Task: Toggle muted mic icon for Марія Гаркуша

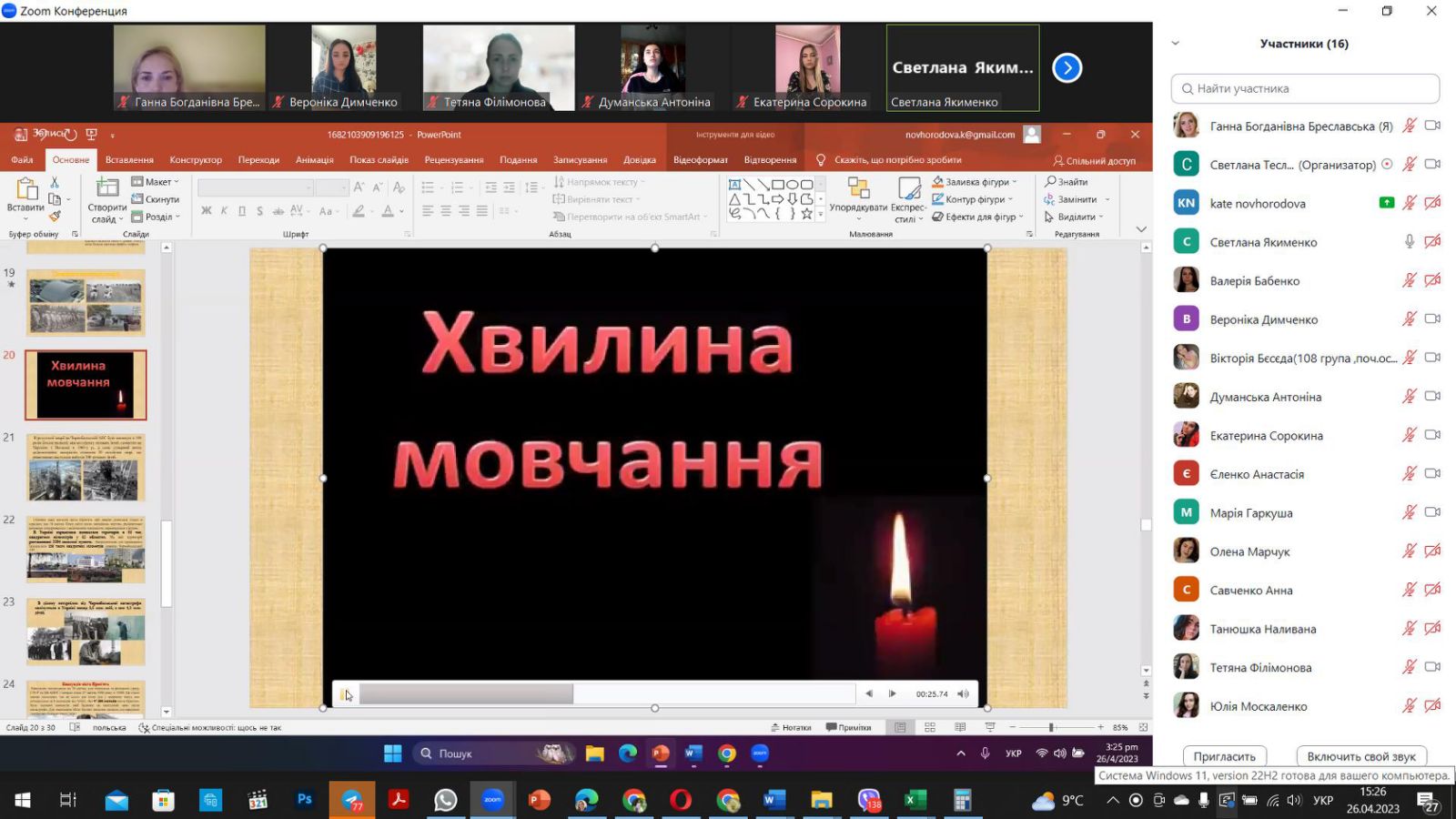Action: [x=1409, y=512]
